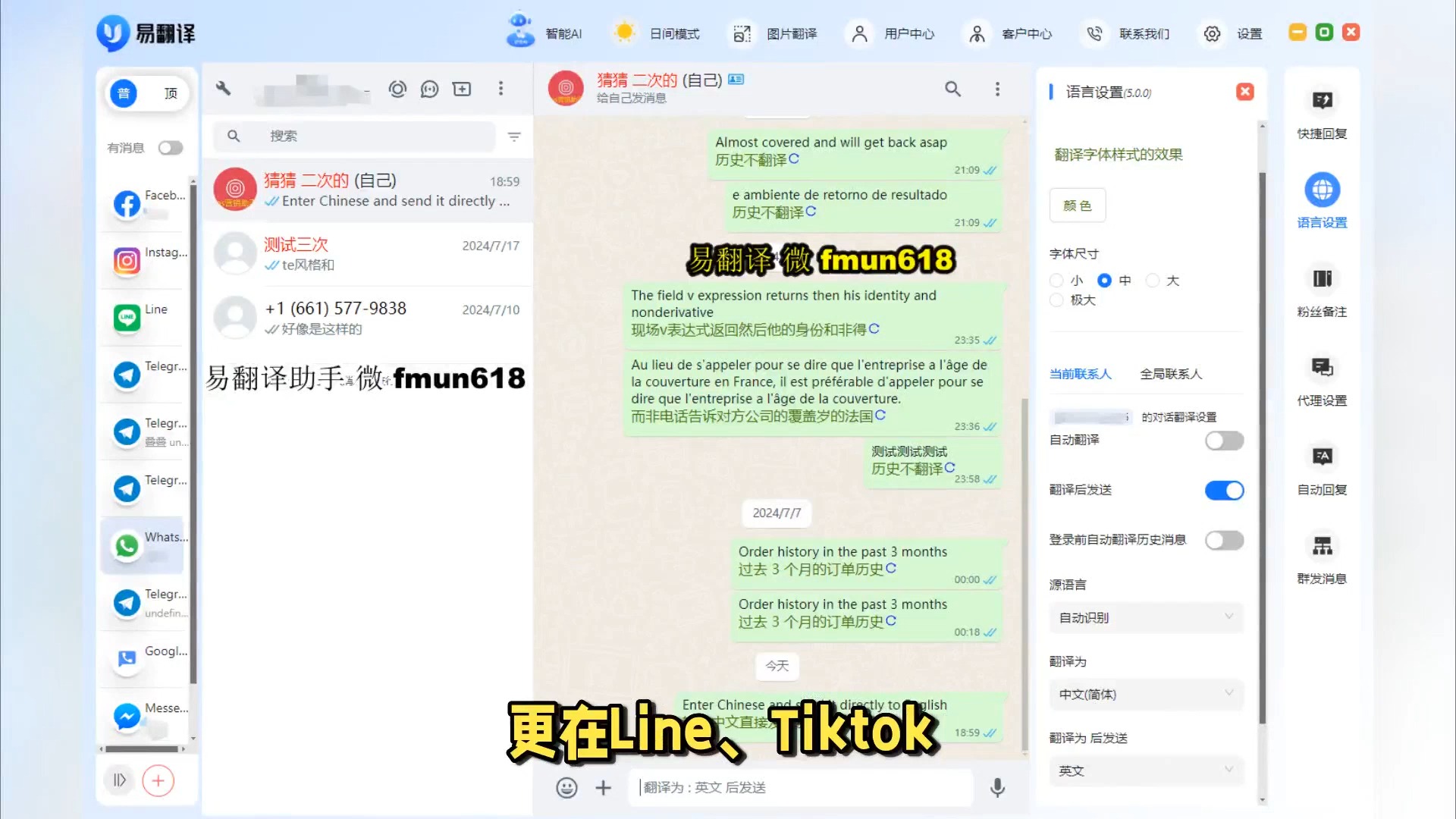
Task: Click the fan notes (粉丝备注) icon
Action: click(1321, 278)
